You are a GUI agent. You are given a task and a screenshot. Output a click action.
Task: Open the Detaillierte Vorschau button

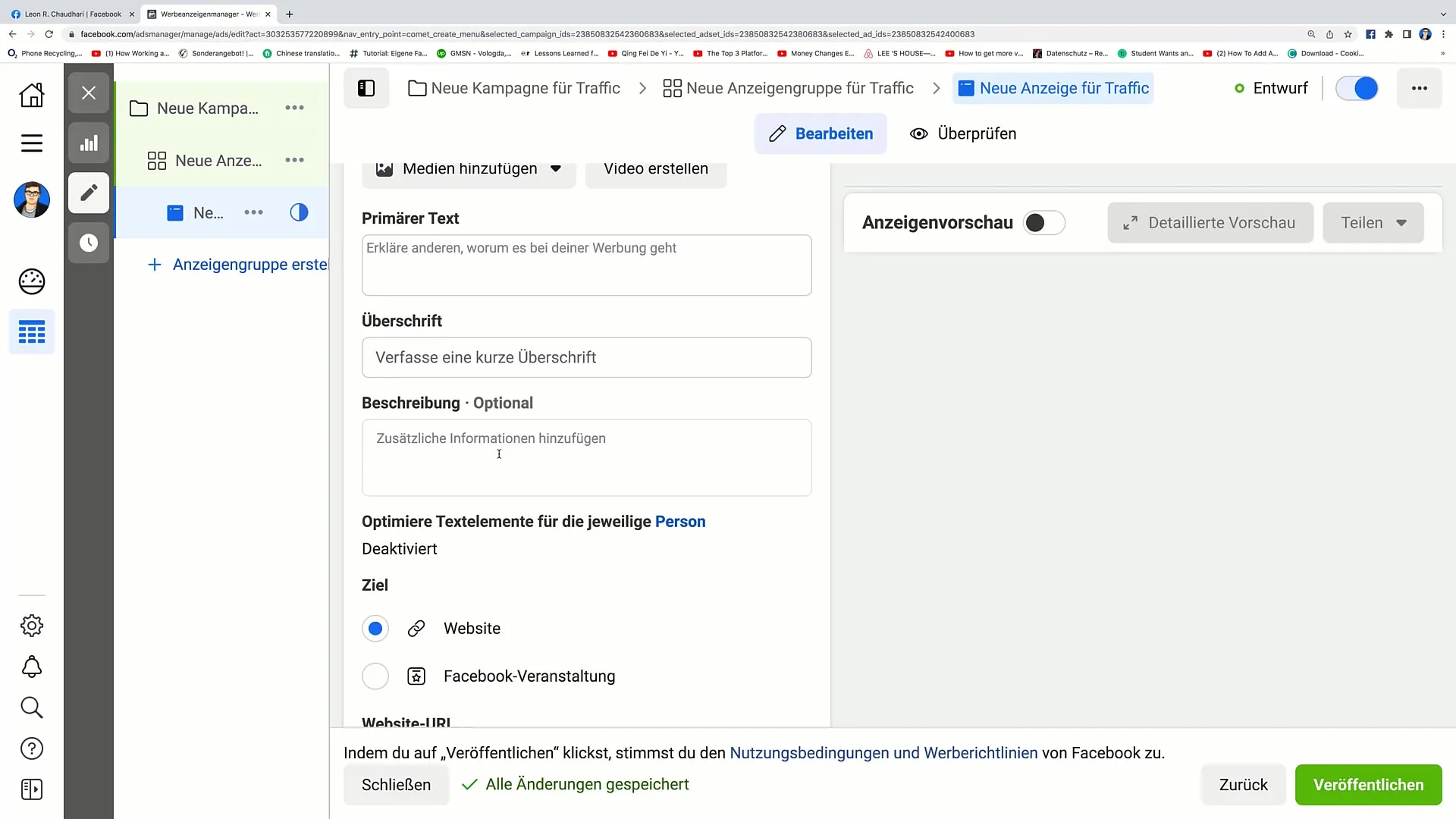pyautogui.click(x=1210, y=223)
